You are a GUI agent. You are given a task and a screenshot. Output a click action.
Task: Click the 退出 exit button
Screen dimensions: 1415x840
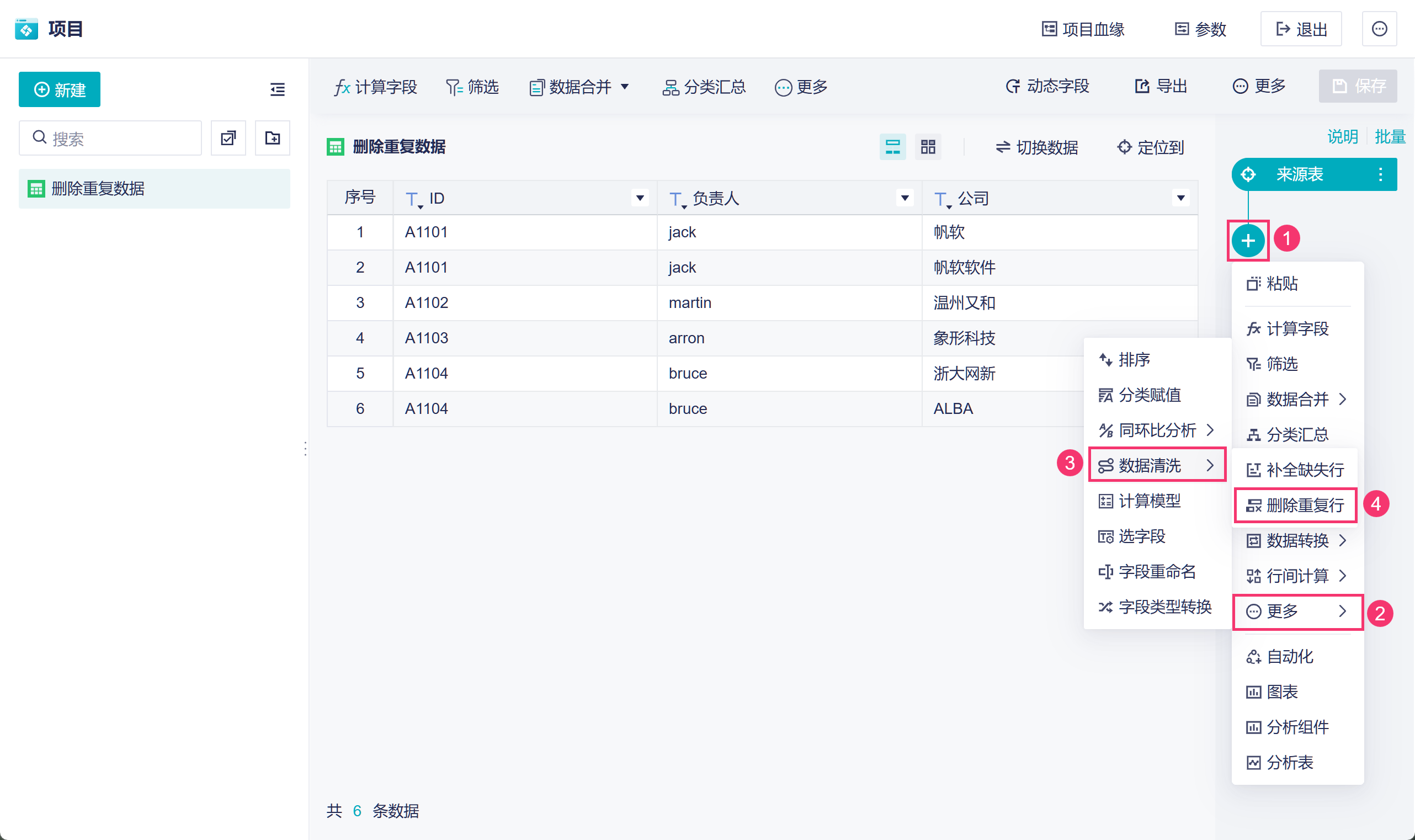(1301, 29)
